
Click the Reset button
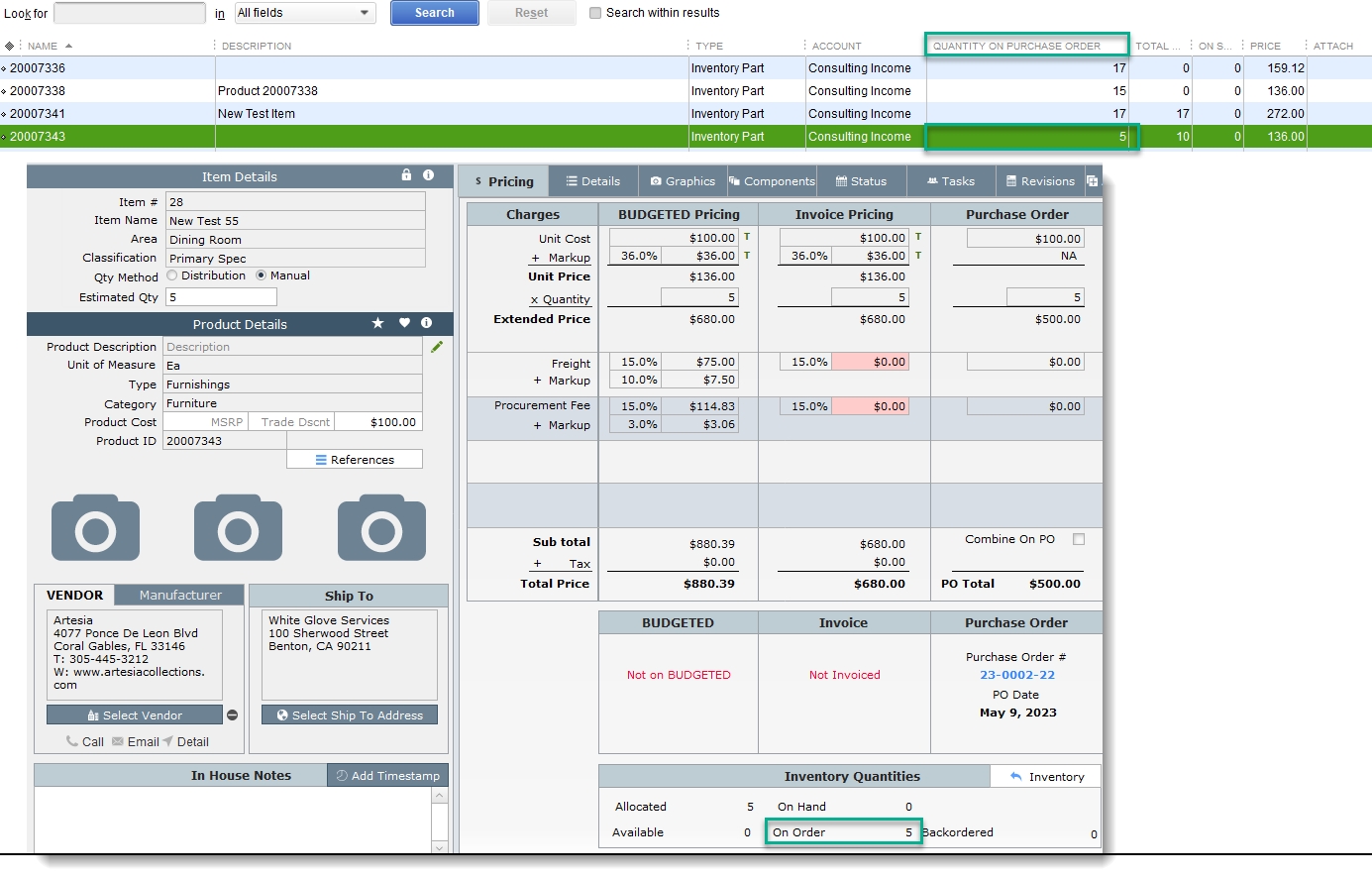tap(531, 13)
